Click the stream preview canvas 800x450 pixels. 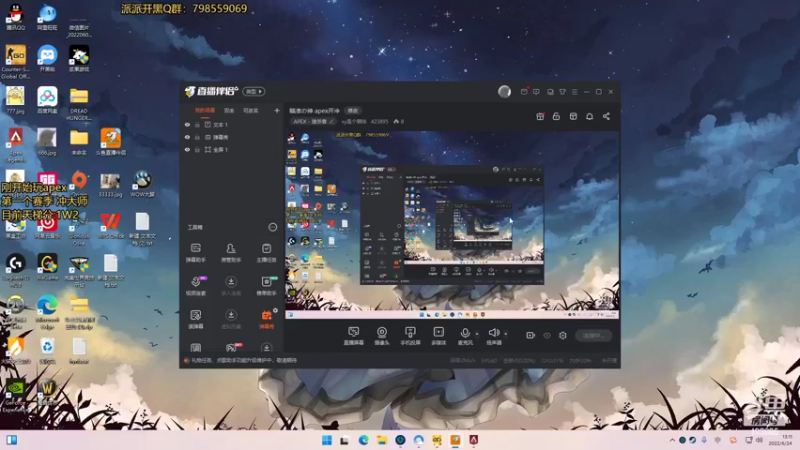tap(452, 225)
